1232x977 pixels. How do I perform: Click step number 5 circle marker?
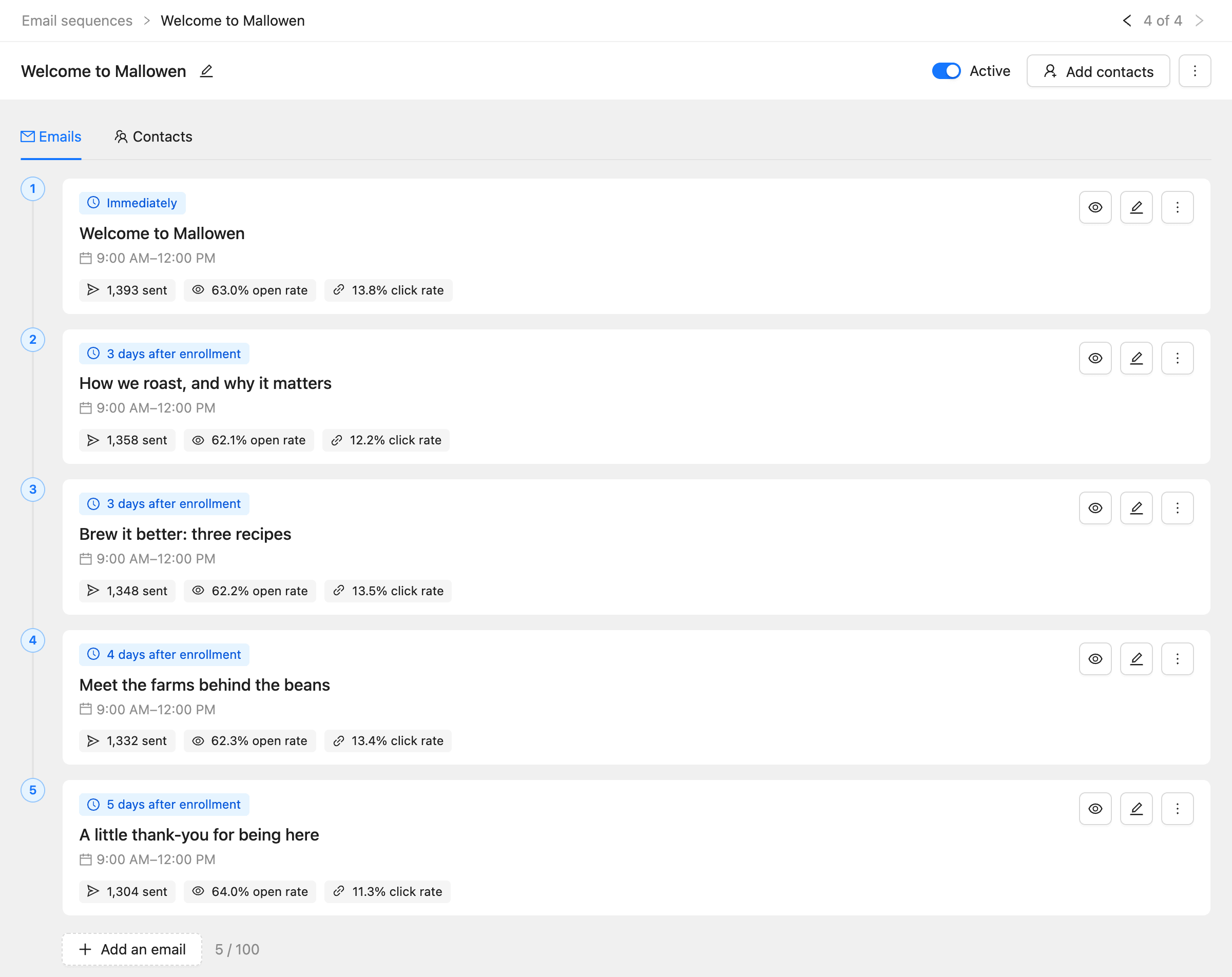pyautogui.click(x=32, y=790)
